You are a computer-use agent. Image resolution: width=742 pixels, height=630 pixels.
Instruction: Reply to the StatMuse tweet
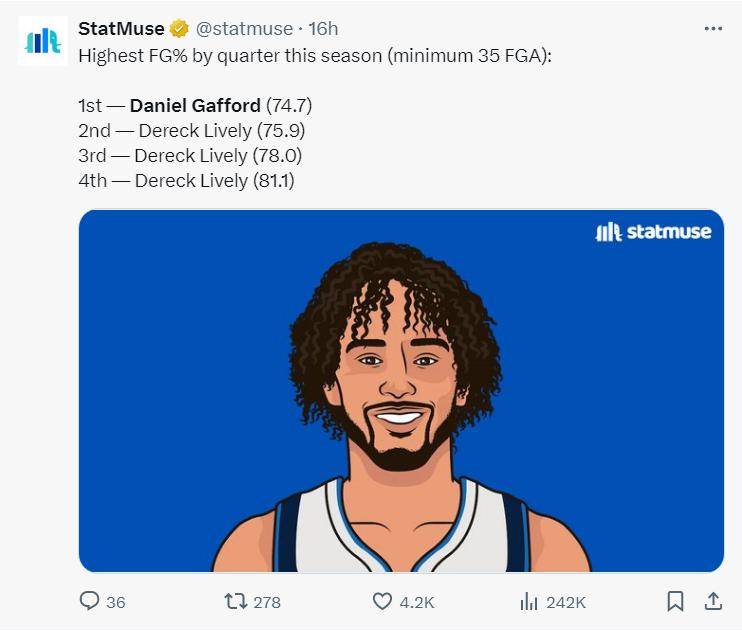point(89,601)
